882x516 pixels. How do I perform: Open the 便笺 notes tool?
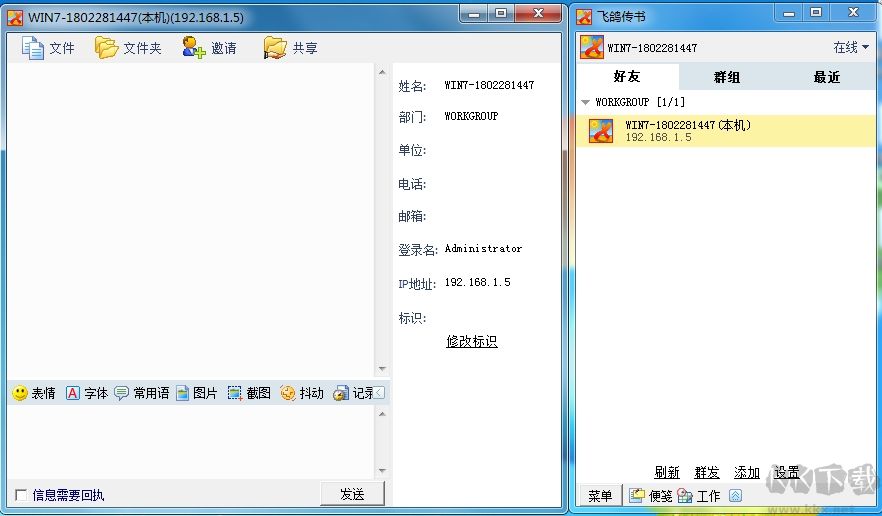650,496
